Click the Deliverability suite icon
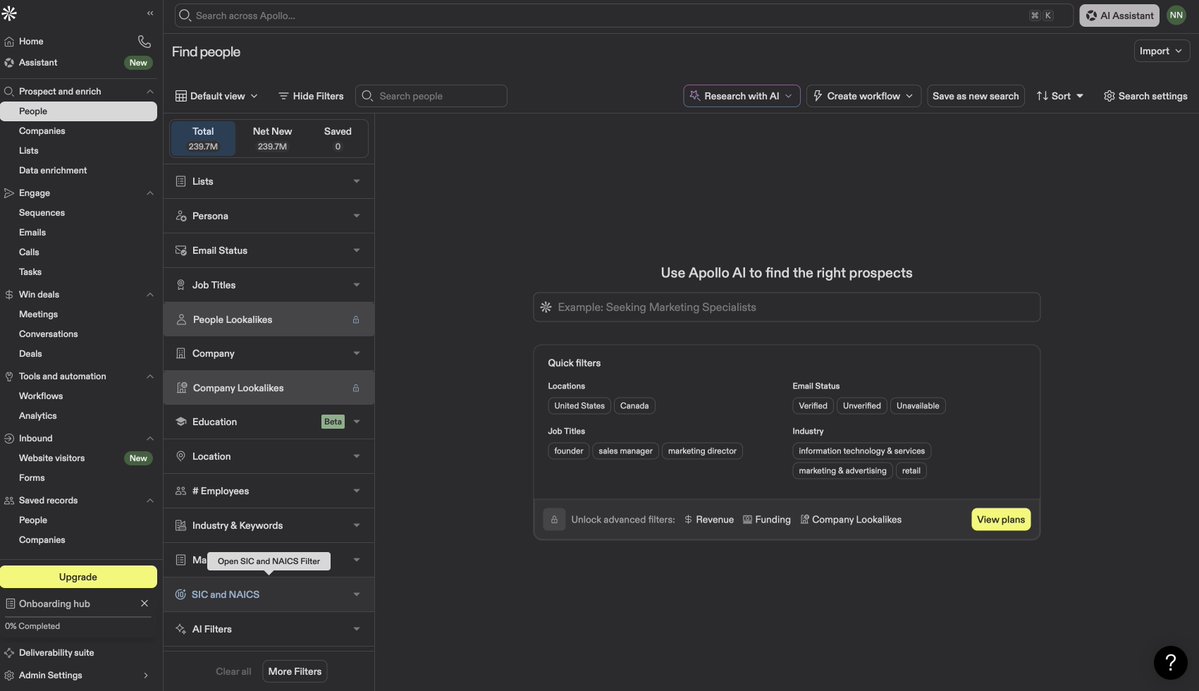 pos(9,653)
